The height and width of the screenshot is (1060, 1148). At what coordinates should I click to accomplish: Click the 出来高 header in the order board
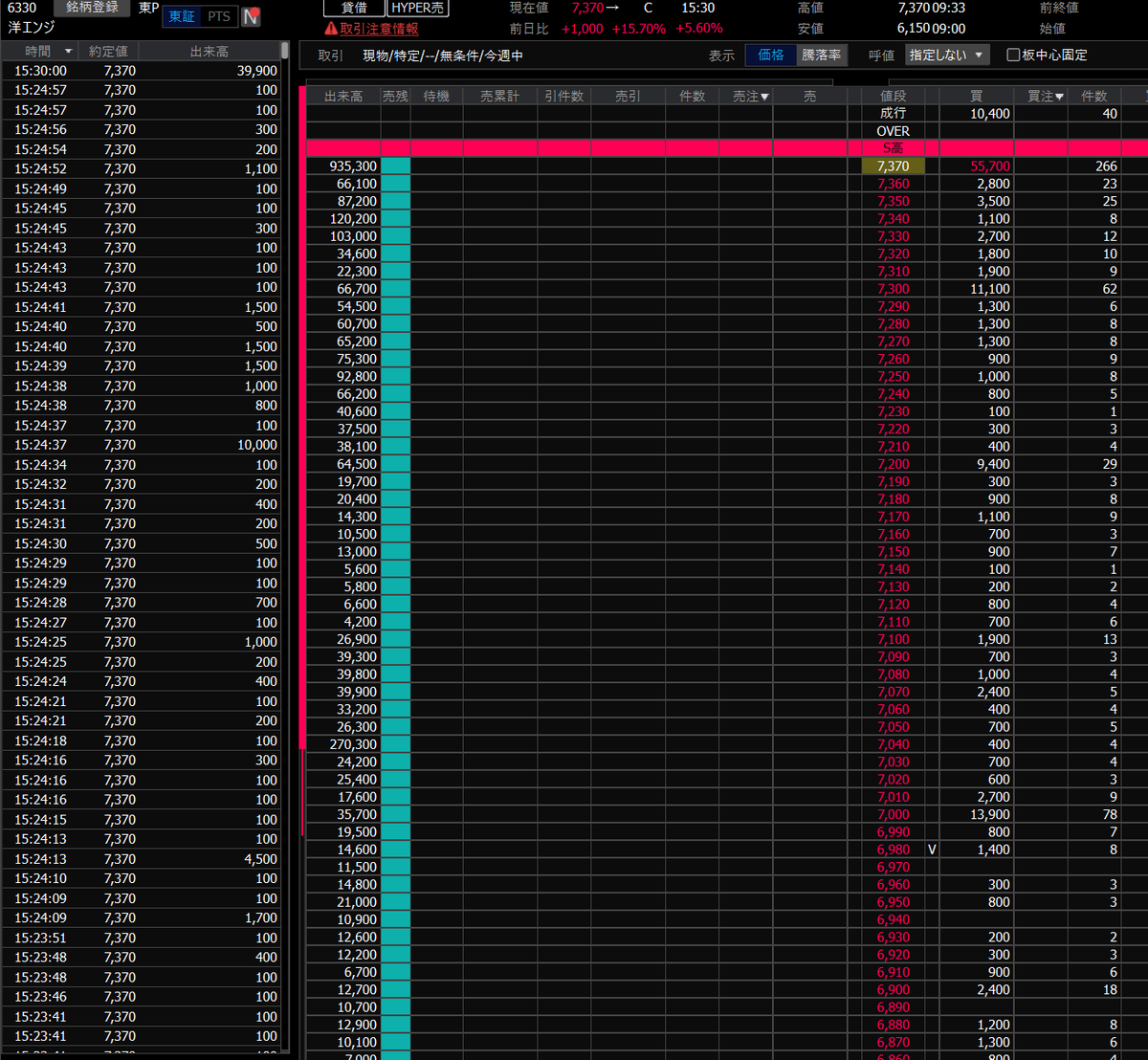343,97
